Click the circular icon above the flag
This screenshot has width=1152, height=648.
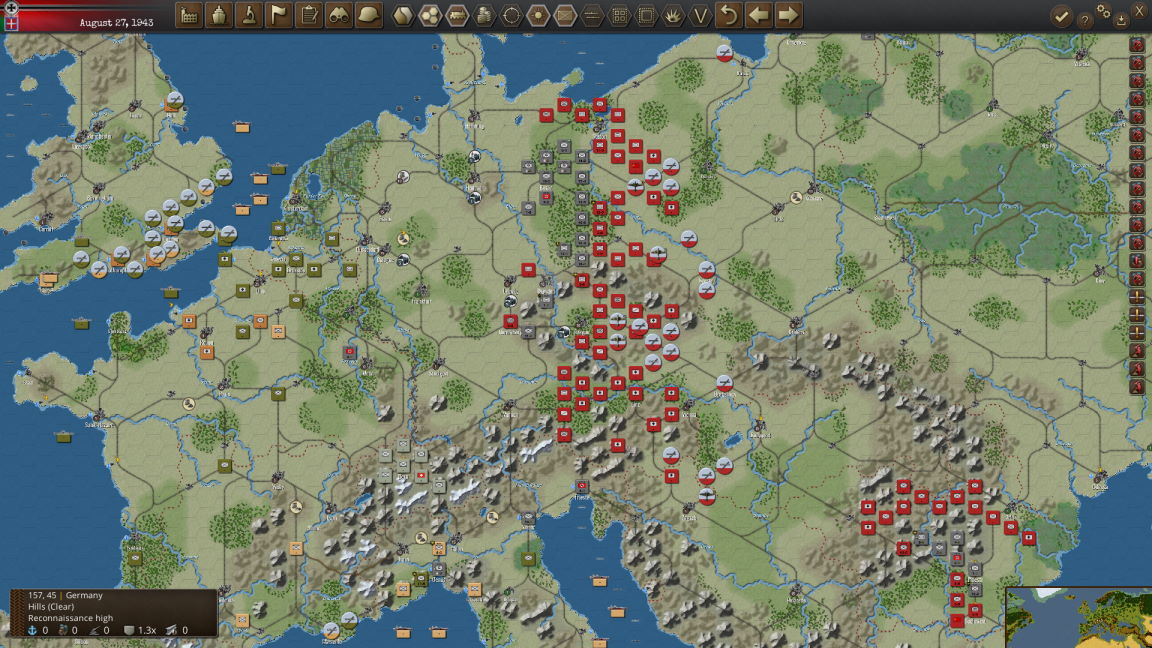11,7
